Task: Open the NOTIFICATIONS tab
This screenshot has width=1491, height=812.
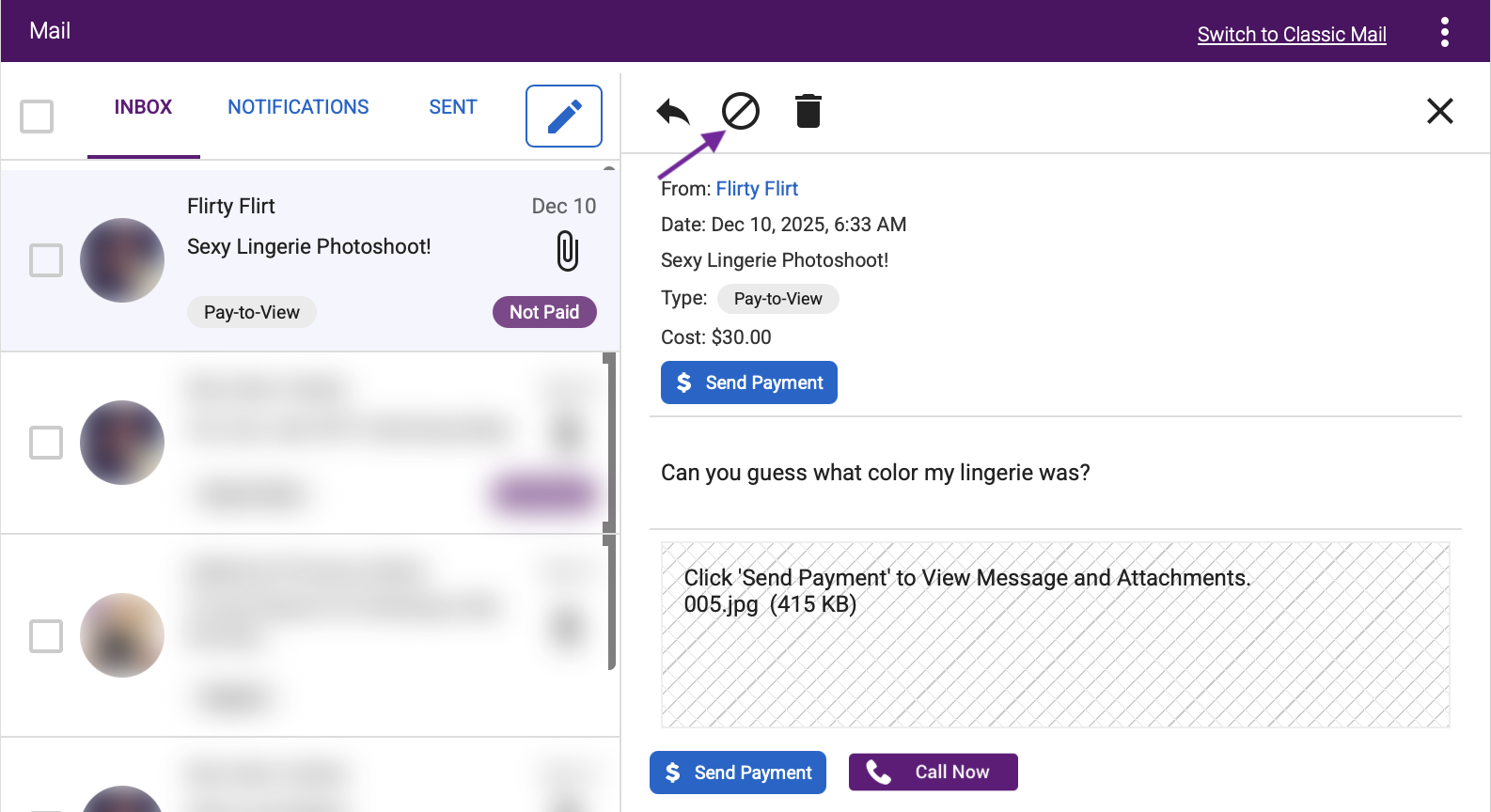Action: pyautogui.click(x=298, y=107)
